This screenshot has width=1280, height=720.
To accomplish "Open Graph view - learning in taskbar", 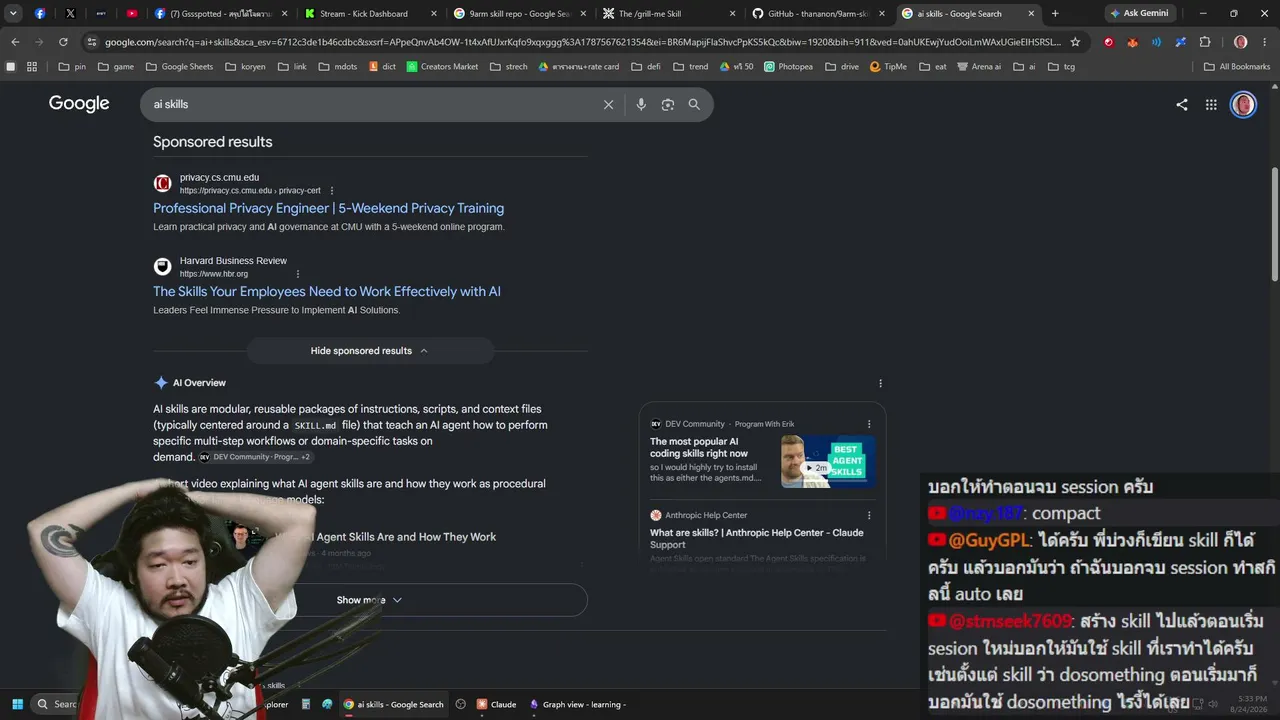I will [x=578, y=704].
